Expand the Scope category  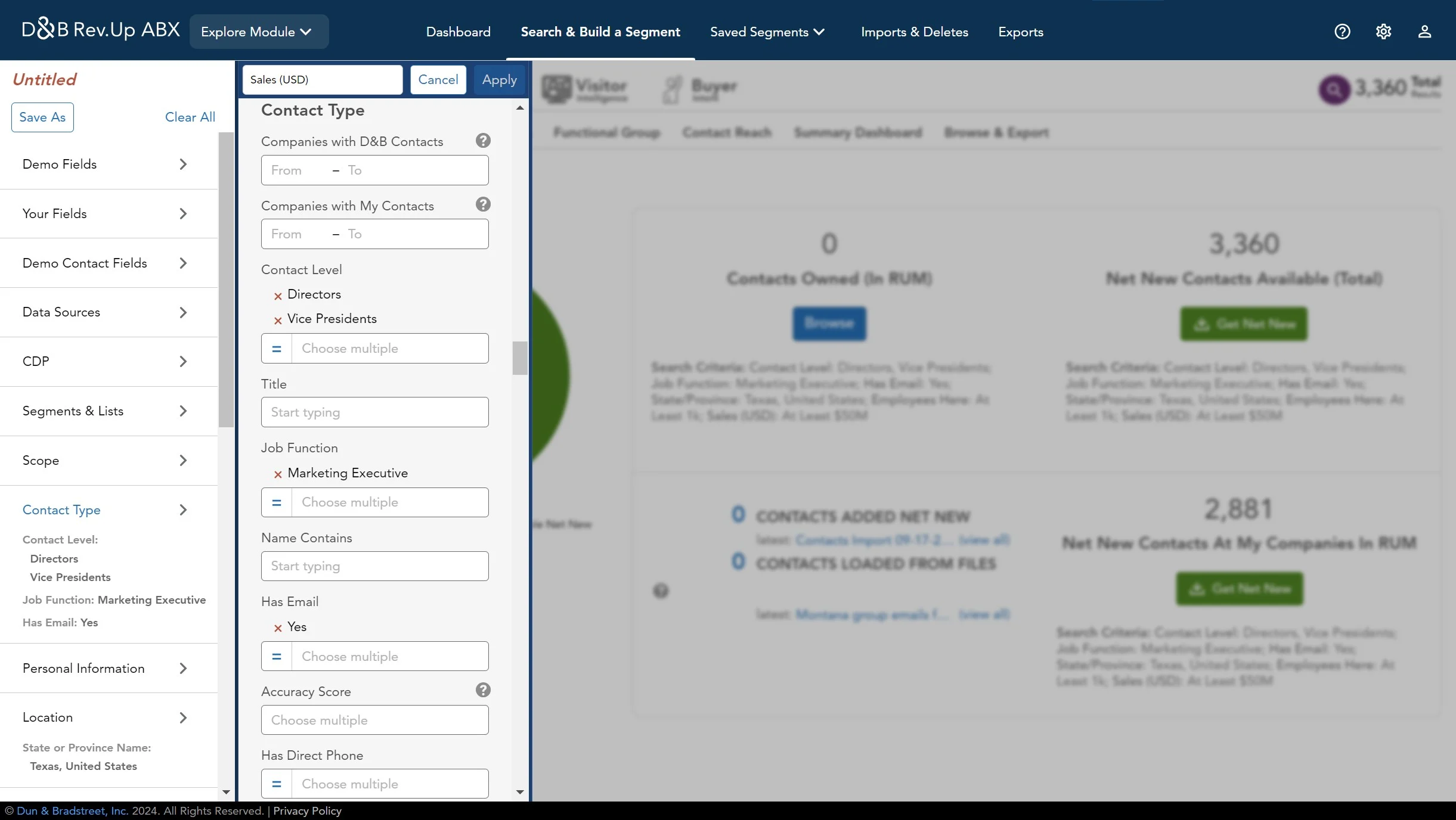109,460
